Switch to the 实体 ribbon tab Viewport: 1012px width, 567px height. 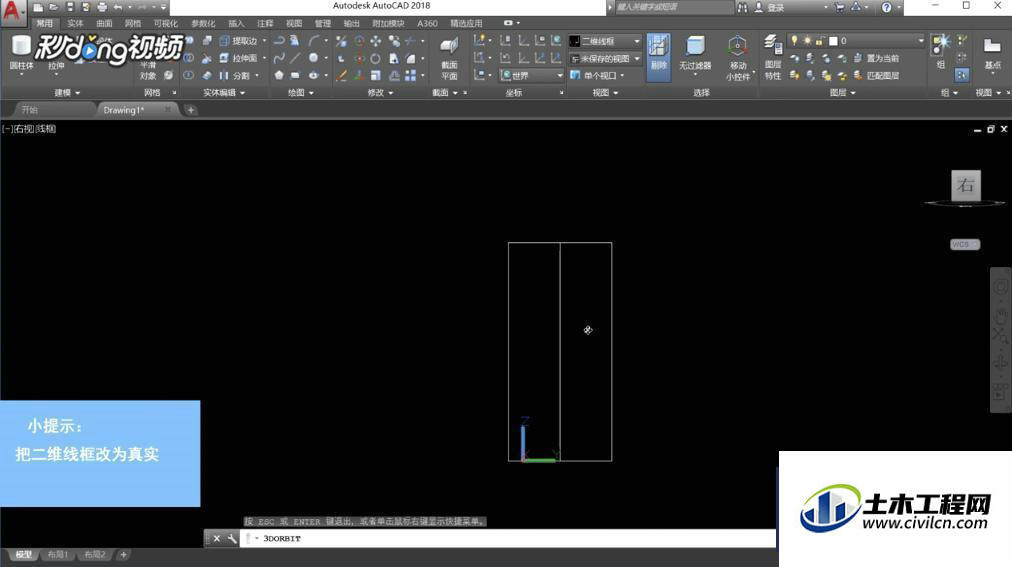[x=75, y=23]
